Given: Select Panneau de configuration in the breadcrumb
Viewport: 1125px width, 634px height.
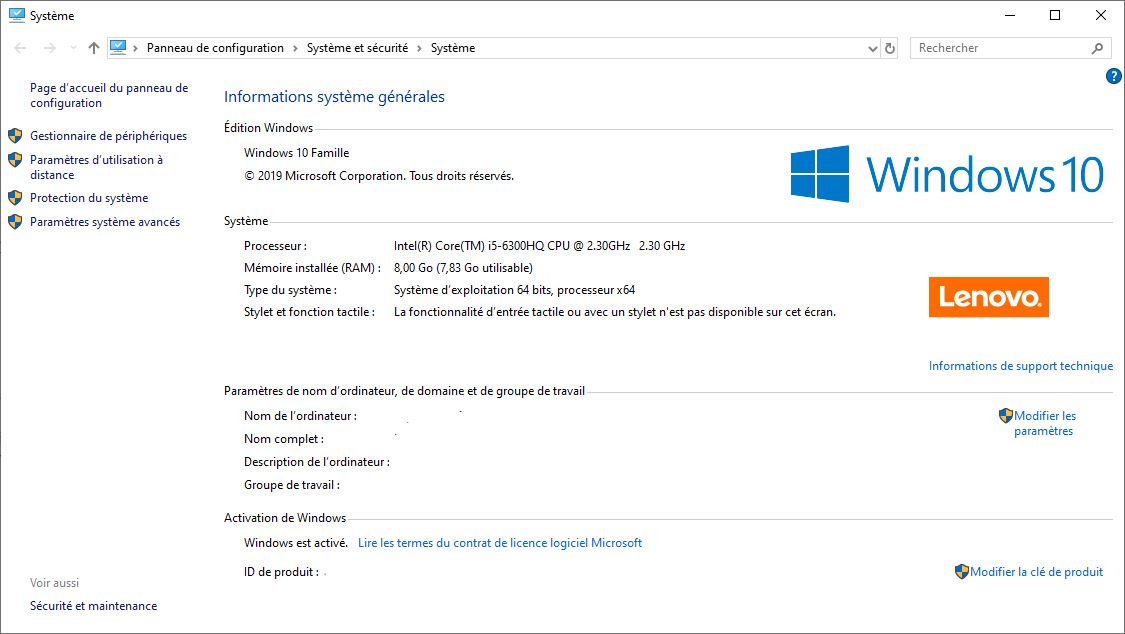Looking at the screenshot, I should tap(215, 48).
